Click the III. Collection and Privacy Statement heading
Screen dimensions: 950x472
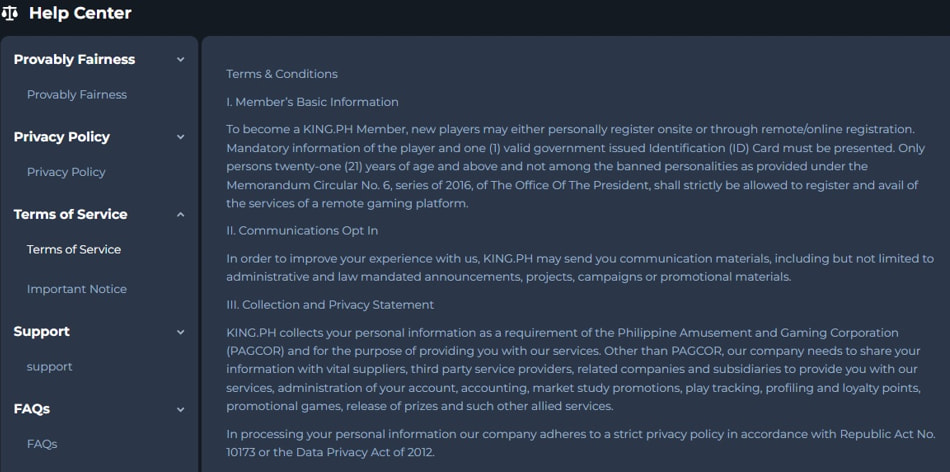pos(330,305)
